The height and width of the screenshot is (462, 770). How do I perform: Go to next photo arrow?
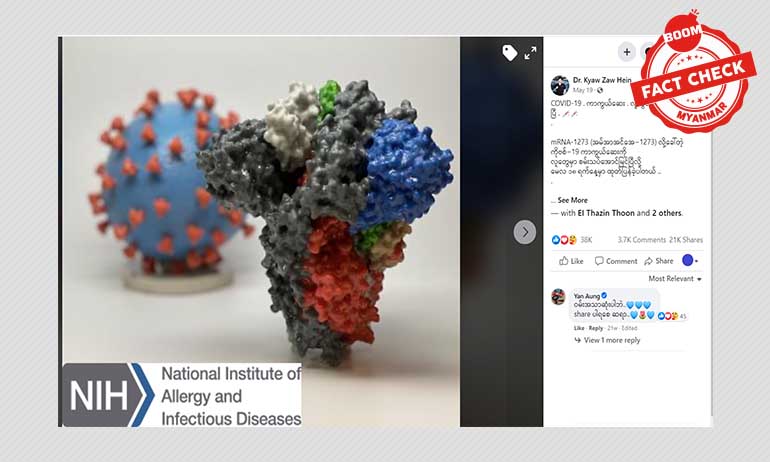524,232
